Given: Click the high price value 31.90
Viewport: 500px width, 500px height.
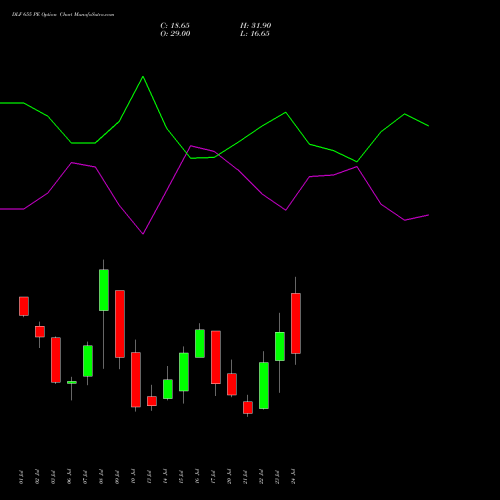Looking at the screenshot, I should point(261,26).
